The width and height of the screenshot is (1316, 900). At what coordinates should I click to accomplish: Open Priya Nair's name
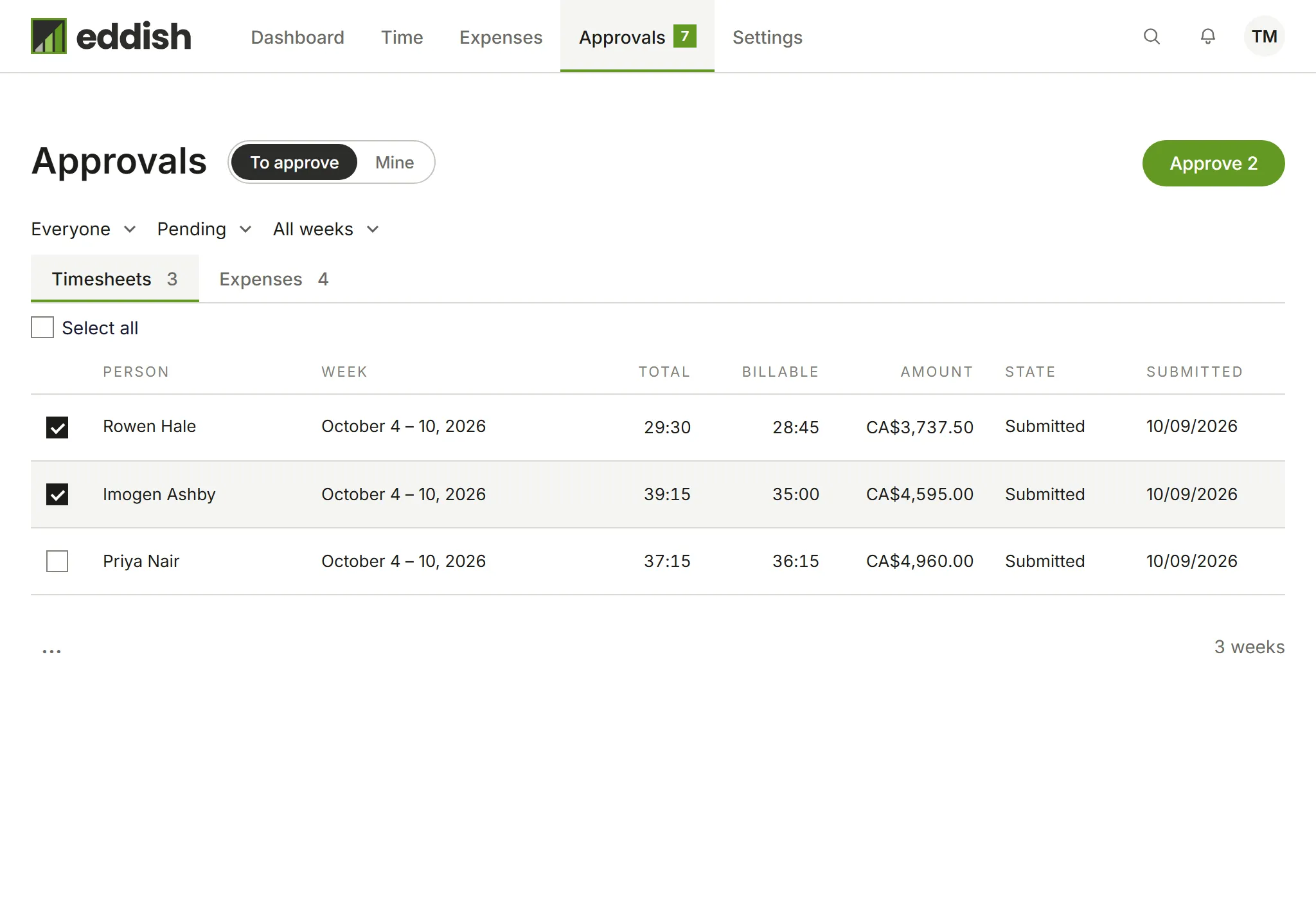[x=141, y=561]
